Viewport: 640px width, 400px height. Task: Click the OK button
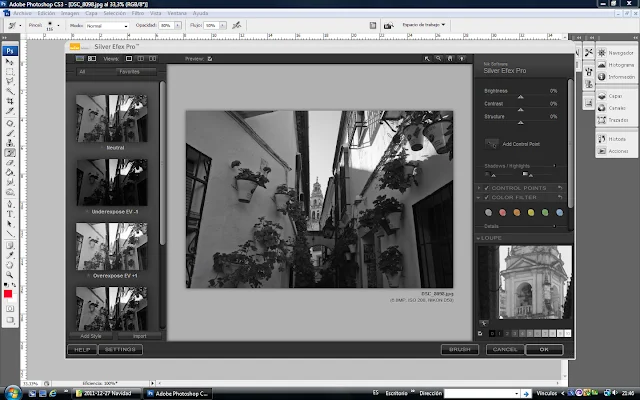click(x=544, y=349)
